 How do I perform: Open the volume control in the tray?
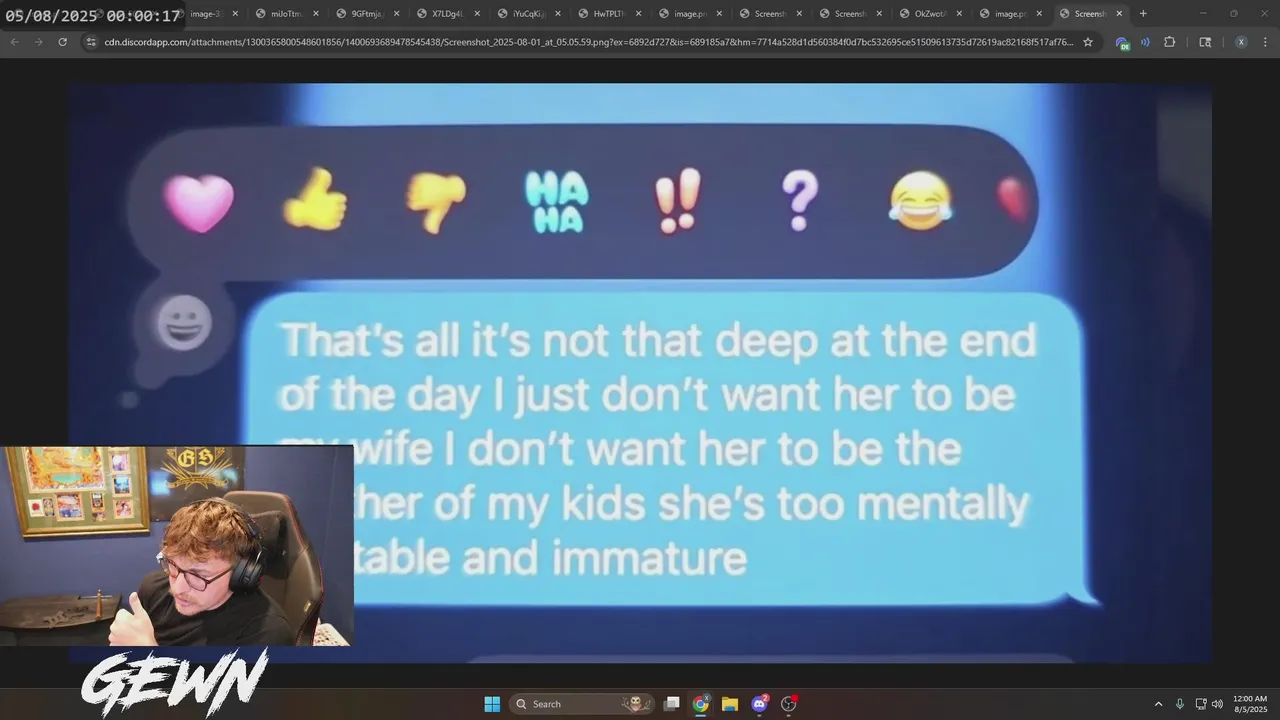pos(1217,704)
